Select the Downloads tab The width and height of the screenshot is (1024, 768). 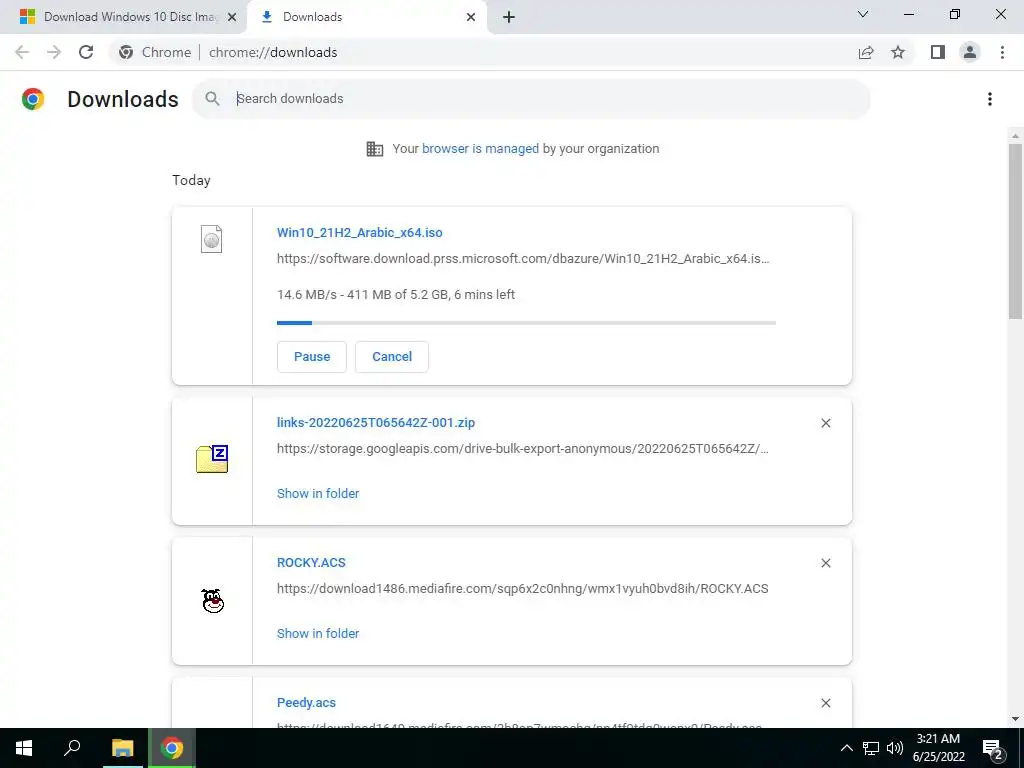coord(366,17)
